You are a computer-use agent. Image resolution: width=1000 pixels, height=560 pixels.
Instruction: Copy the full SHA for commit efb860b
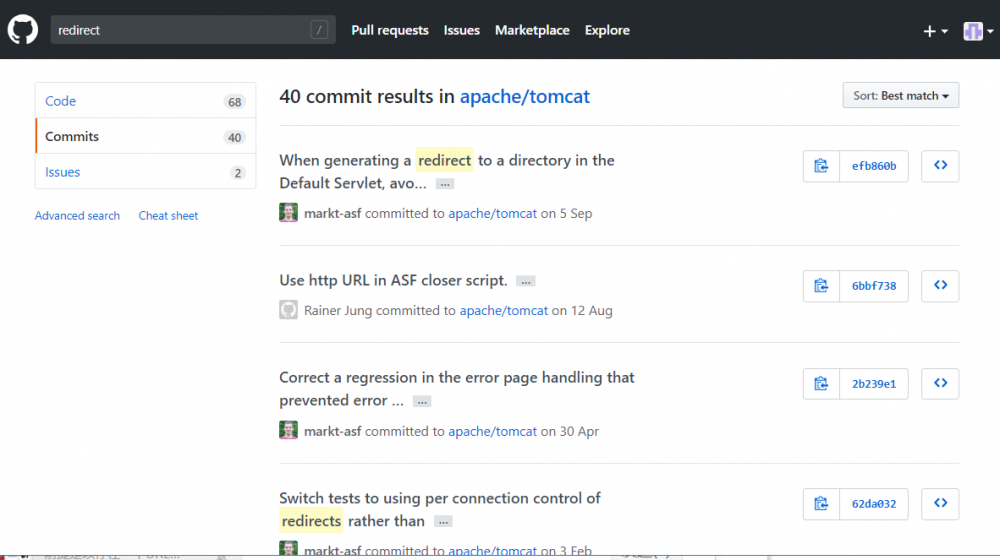pos(821,166)
